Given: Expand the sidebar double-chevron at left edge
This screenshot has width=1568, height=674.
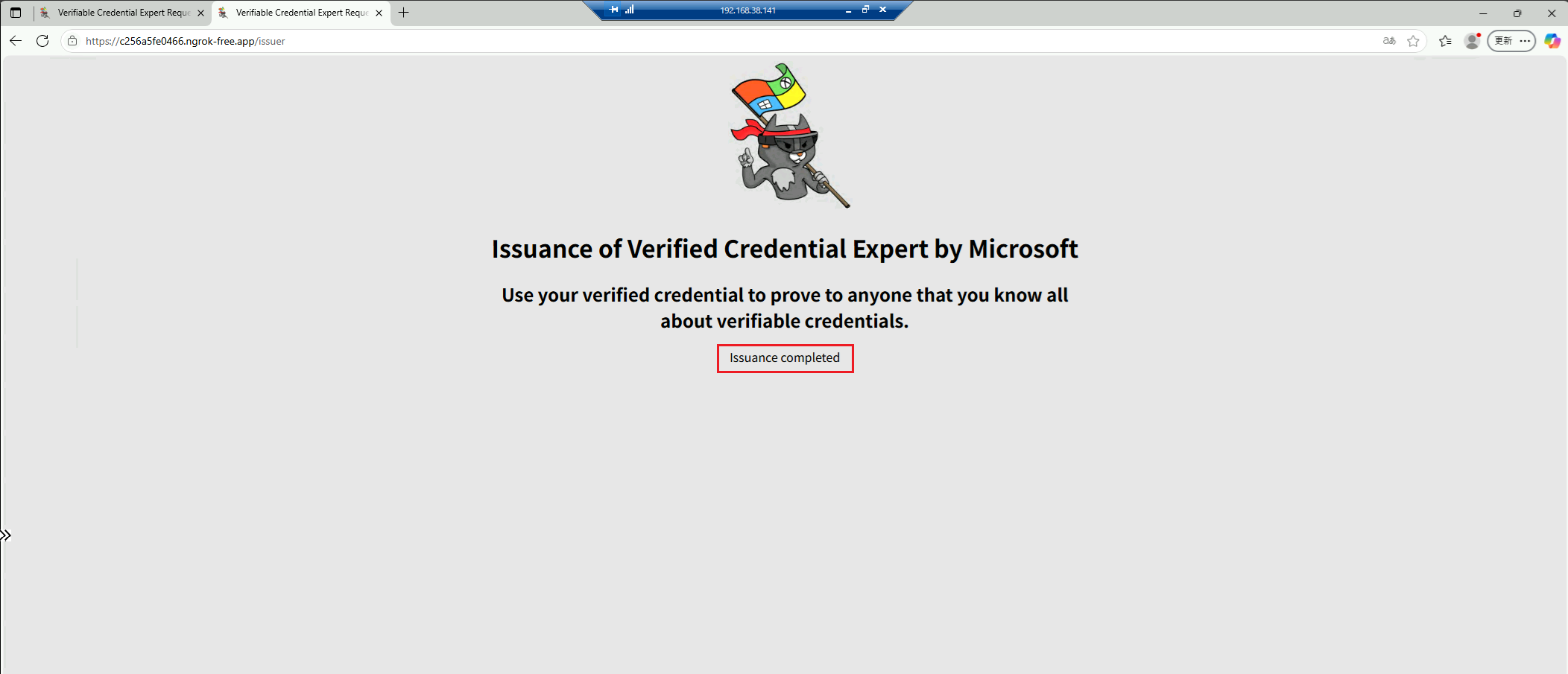Looking at the screenshot, I should point(6,535).
